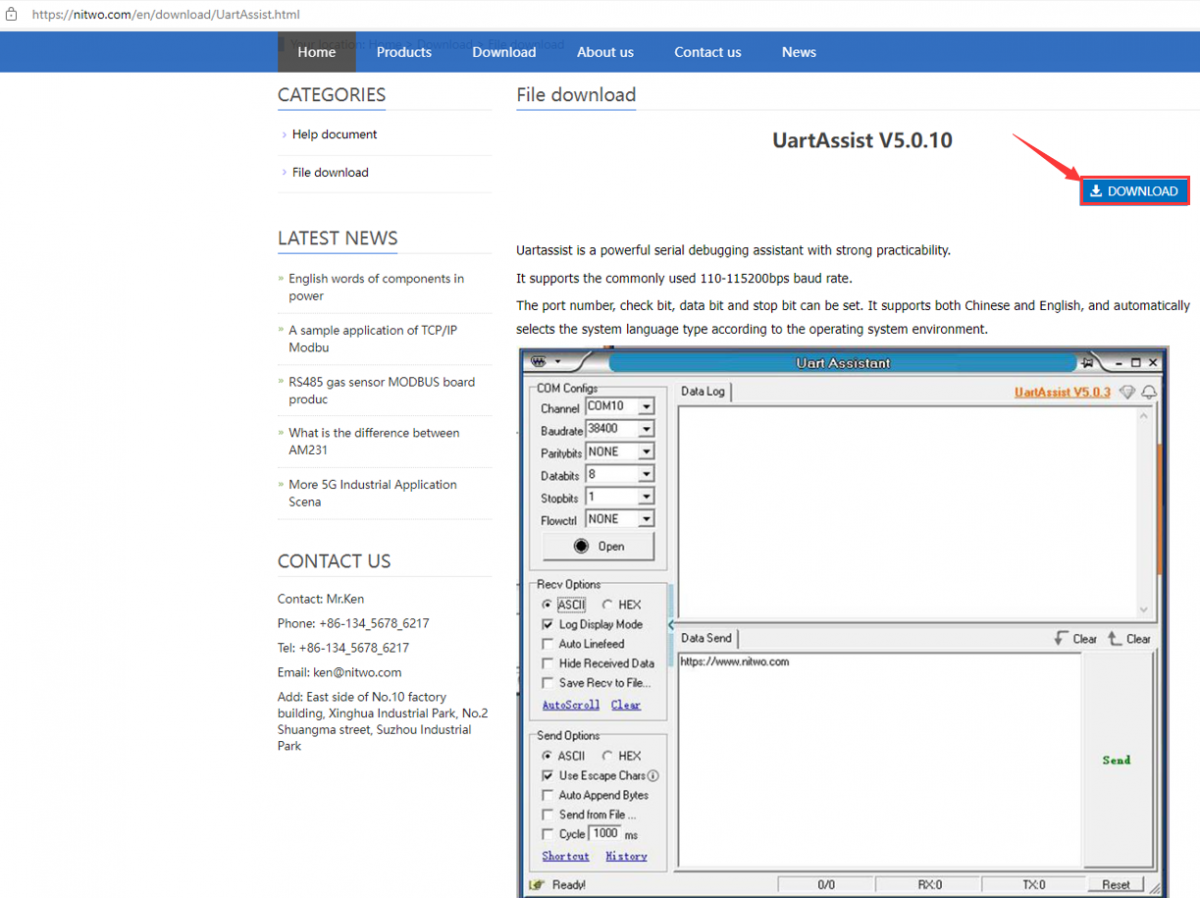Open the Channel COM10 dropdown
Image resolution: width=1200 pixels, height=898 pixels.
(646, 407)
